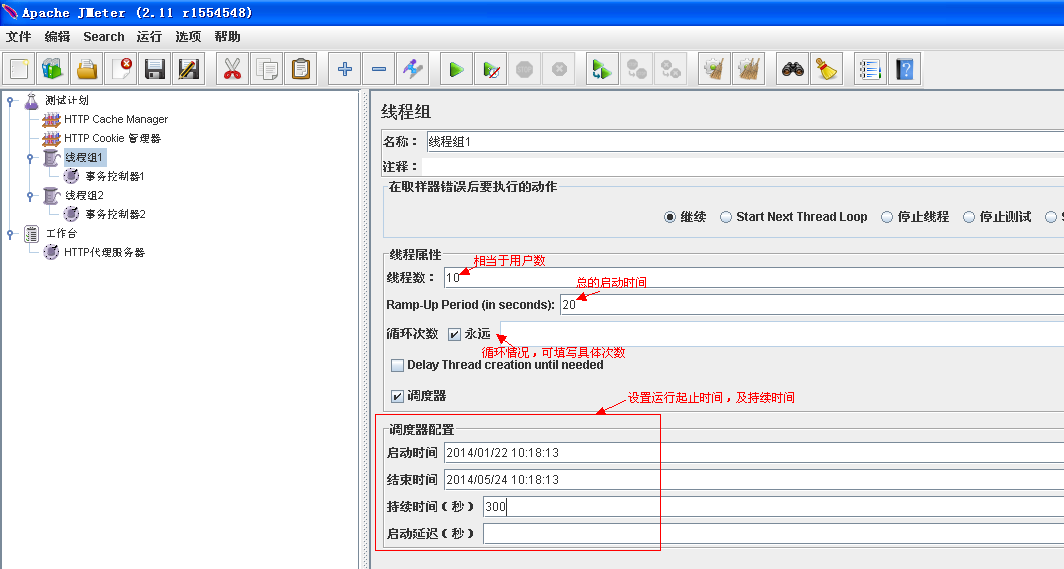The image size is (1064, 569).
Task: Select the Start Next Thread Loop option
Action: (x=726, y=217)
